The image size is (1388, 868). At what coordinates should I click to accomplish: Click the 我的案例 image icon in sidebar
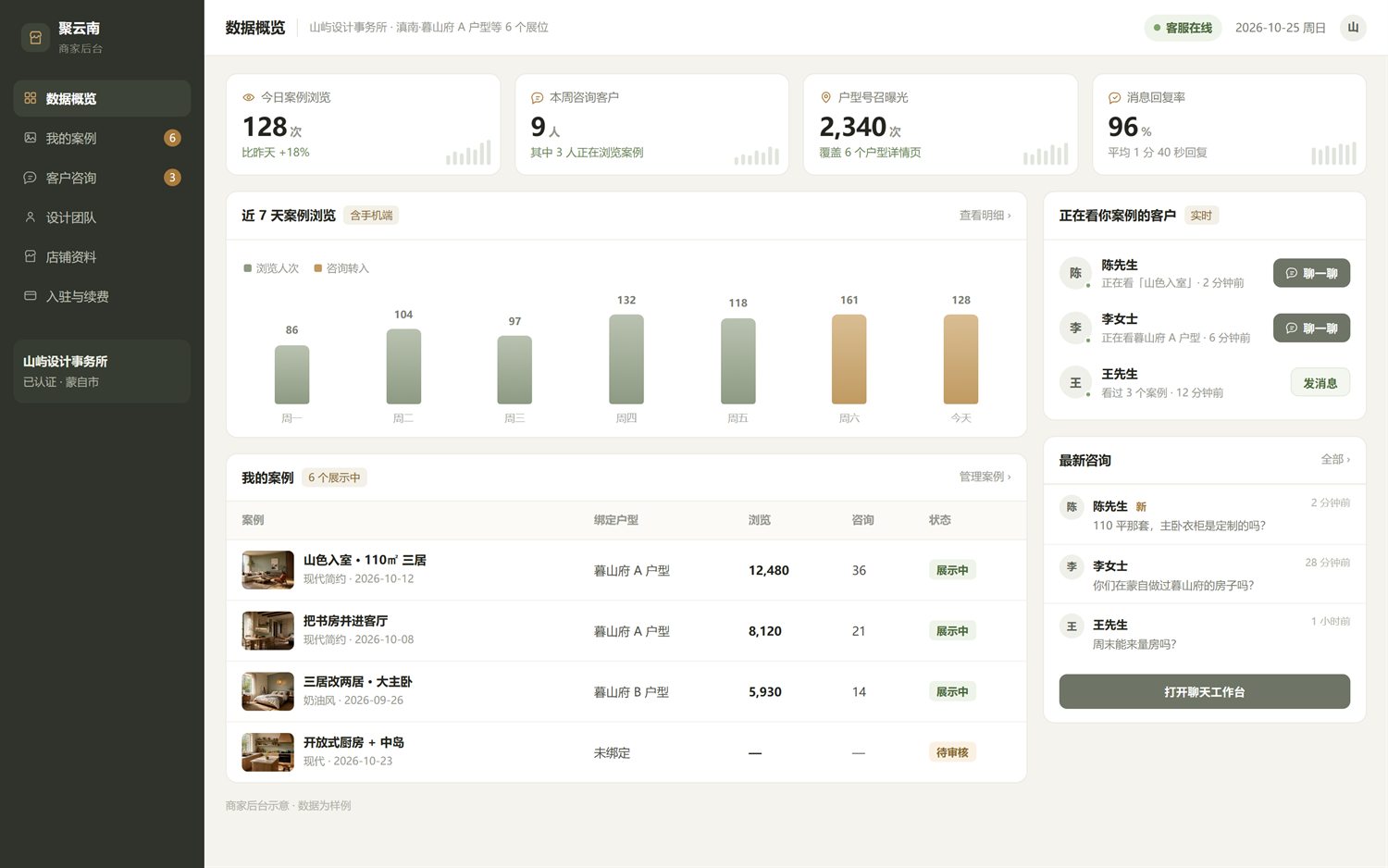[x=31, y=138]
